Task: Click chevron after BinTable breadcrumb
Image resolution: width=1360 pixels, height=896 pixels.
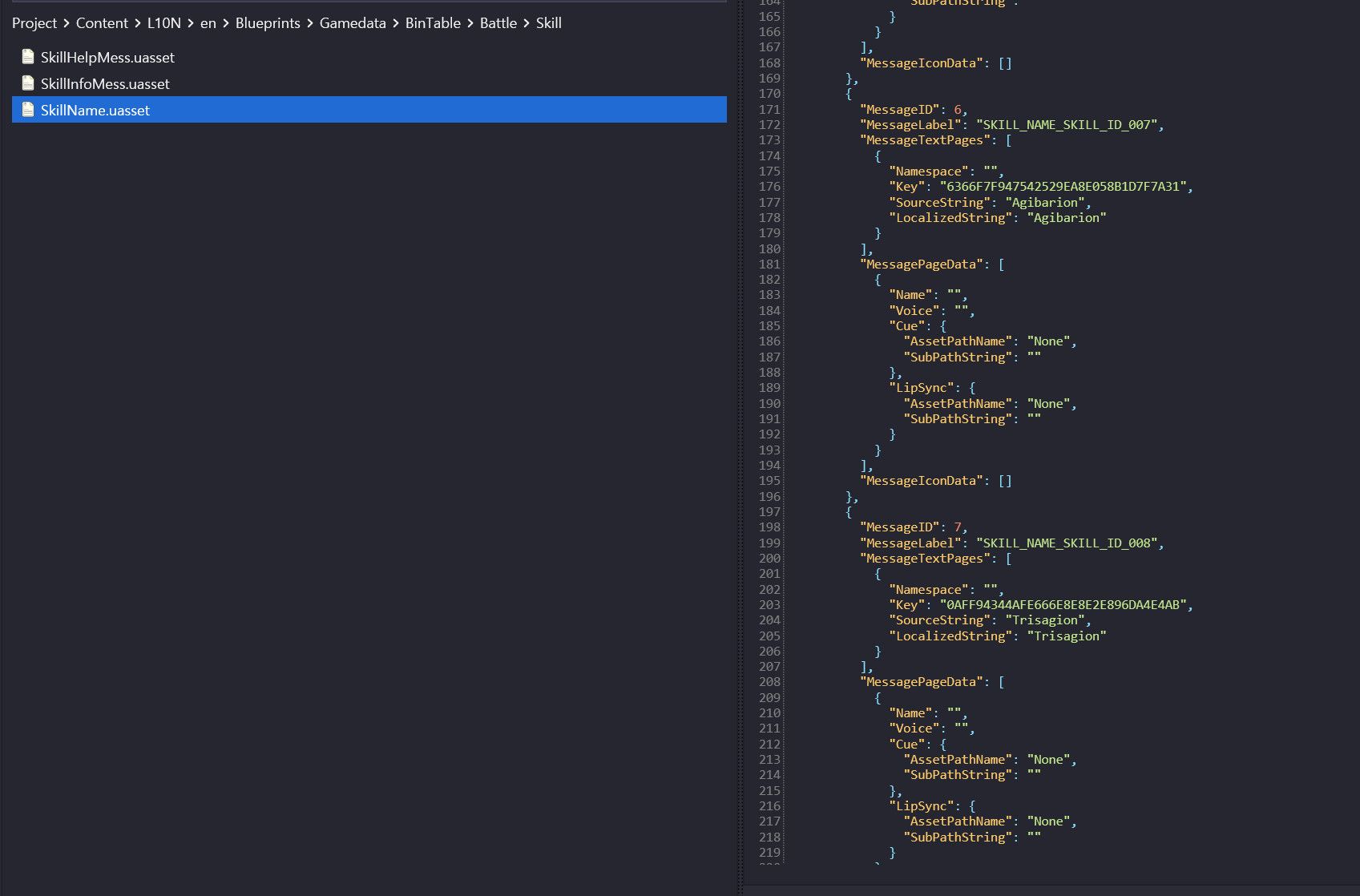Action: 470,23
